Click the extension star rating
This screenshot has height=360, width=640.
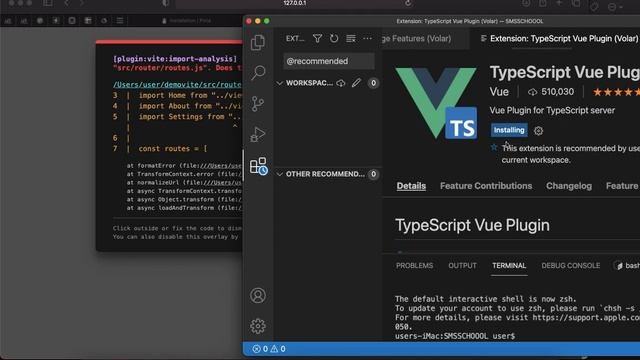(x=616, y=92)
